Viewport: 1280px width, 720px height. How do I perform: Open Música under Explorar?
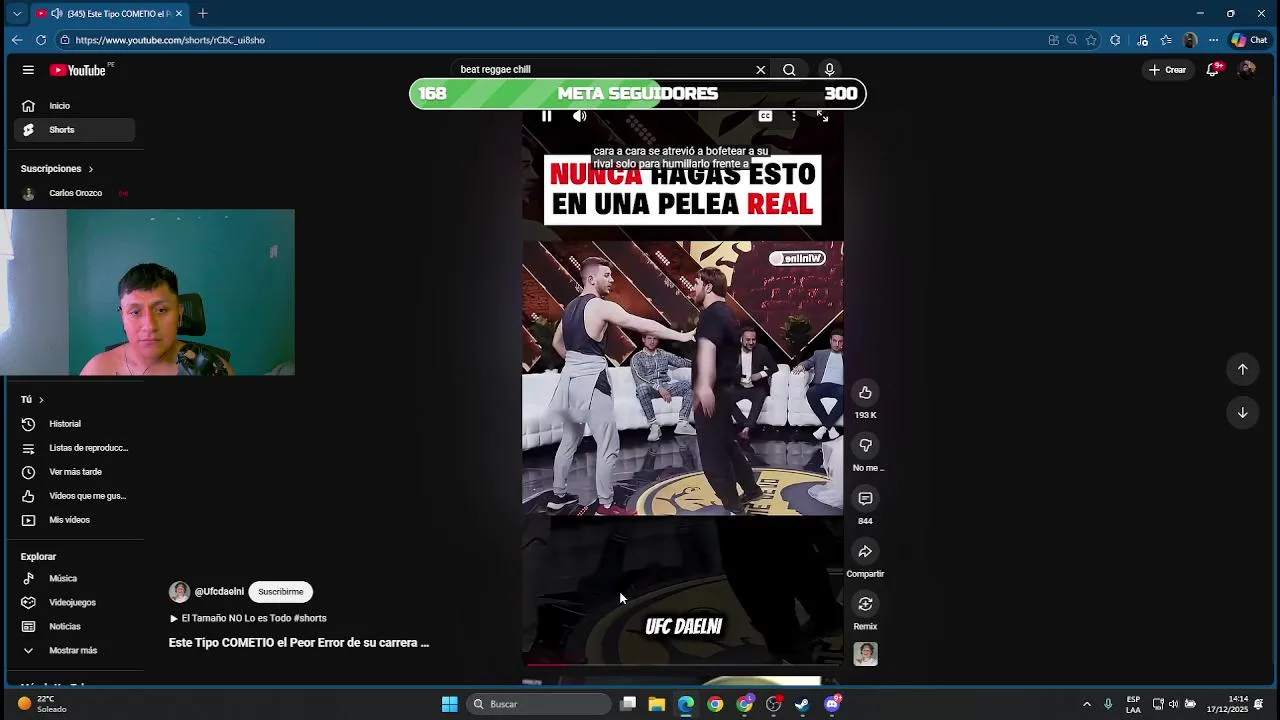[x=75, y=579]
